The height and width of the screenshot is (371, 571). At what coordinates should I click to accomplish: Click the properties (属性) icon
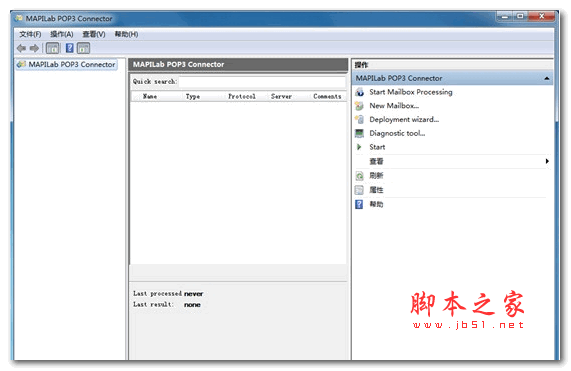pos(359,190)
